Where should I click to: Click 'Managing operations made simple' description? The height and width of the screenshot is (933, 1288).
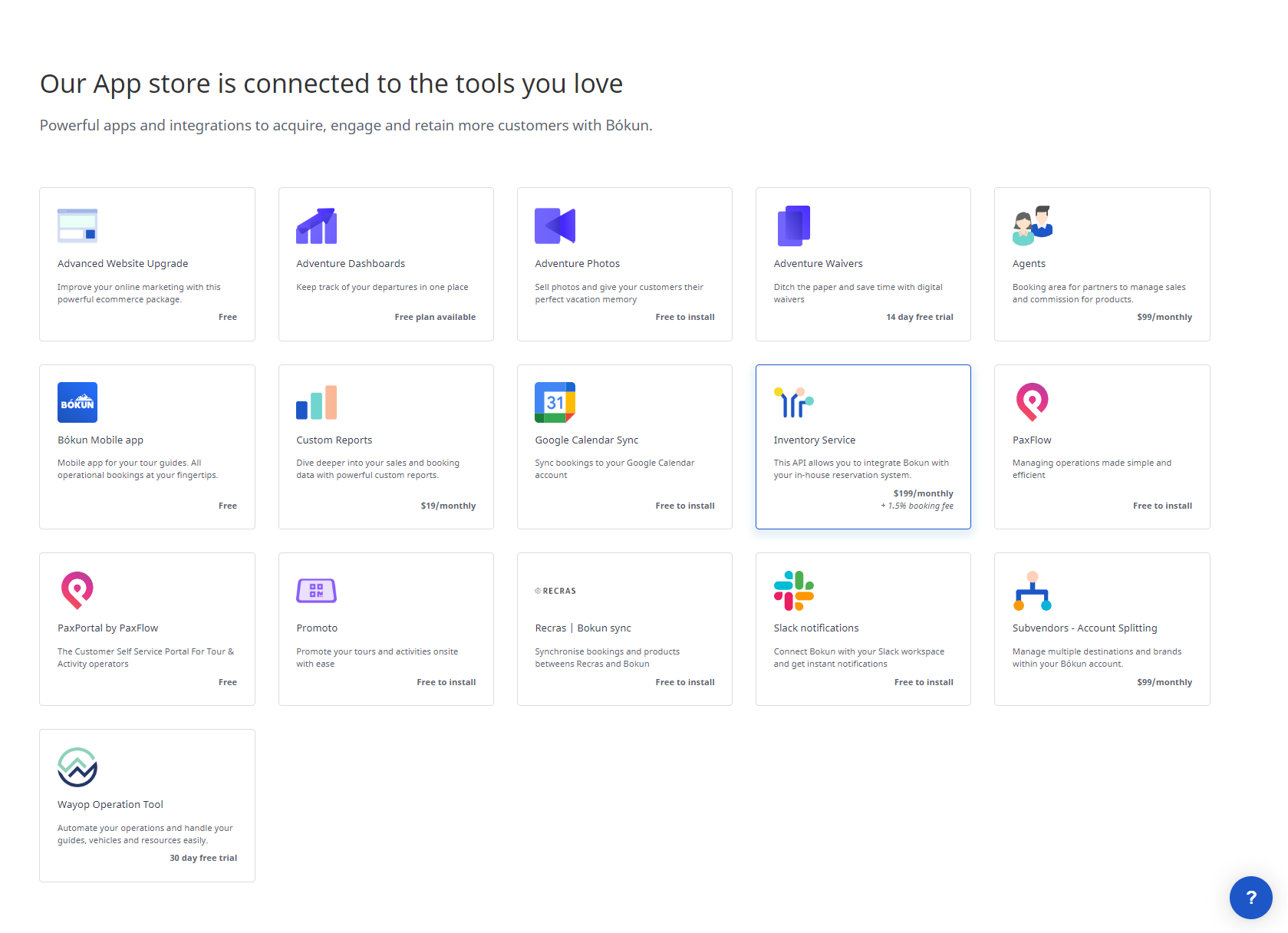(1092, 469)
